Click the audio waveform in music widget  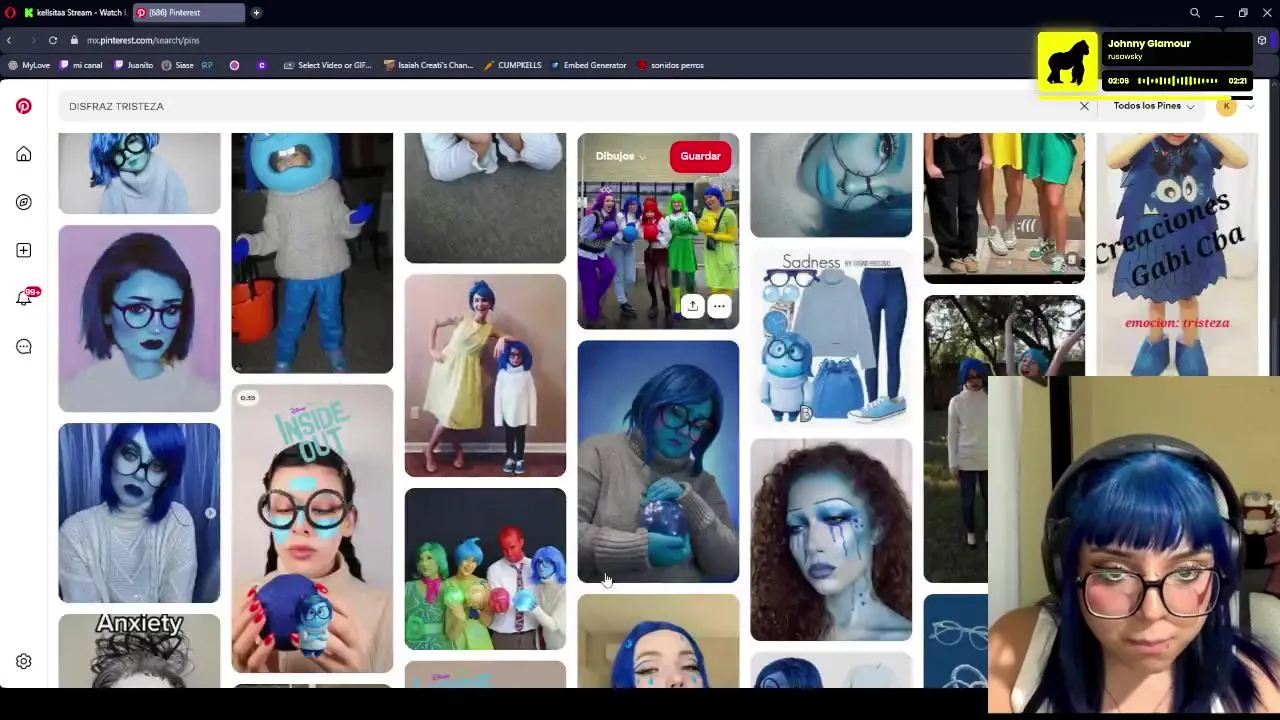coord(1178,81)
